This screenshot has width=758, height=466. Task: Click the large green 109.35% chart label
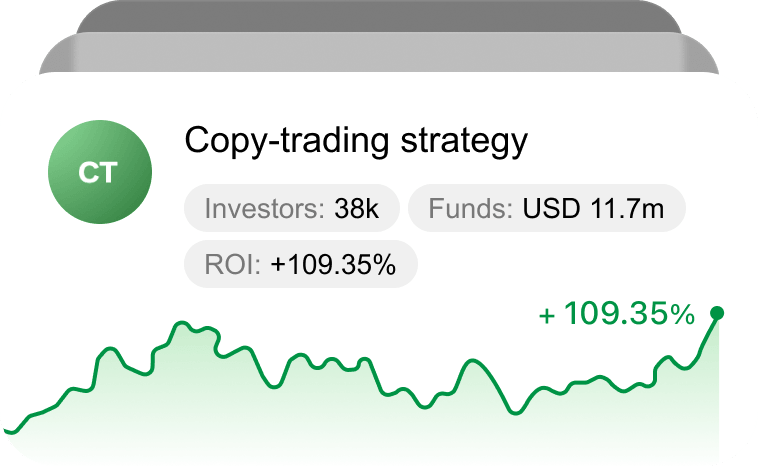coord(629,314)
